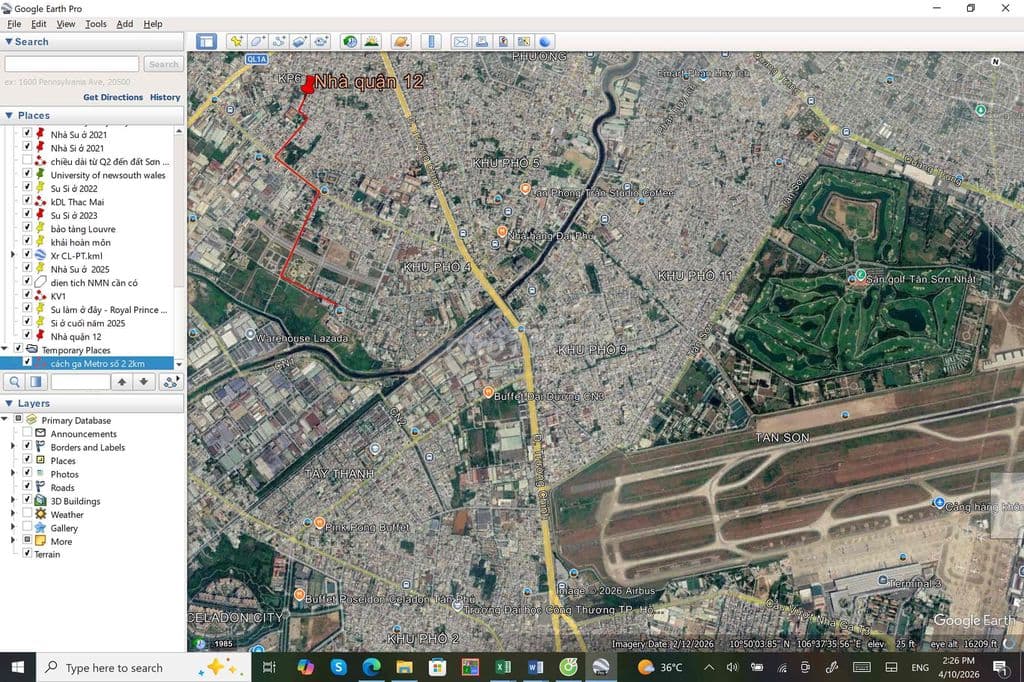
Task: Click the Email envelope toolbar icon
Action: click(x=461, y=42)
